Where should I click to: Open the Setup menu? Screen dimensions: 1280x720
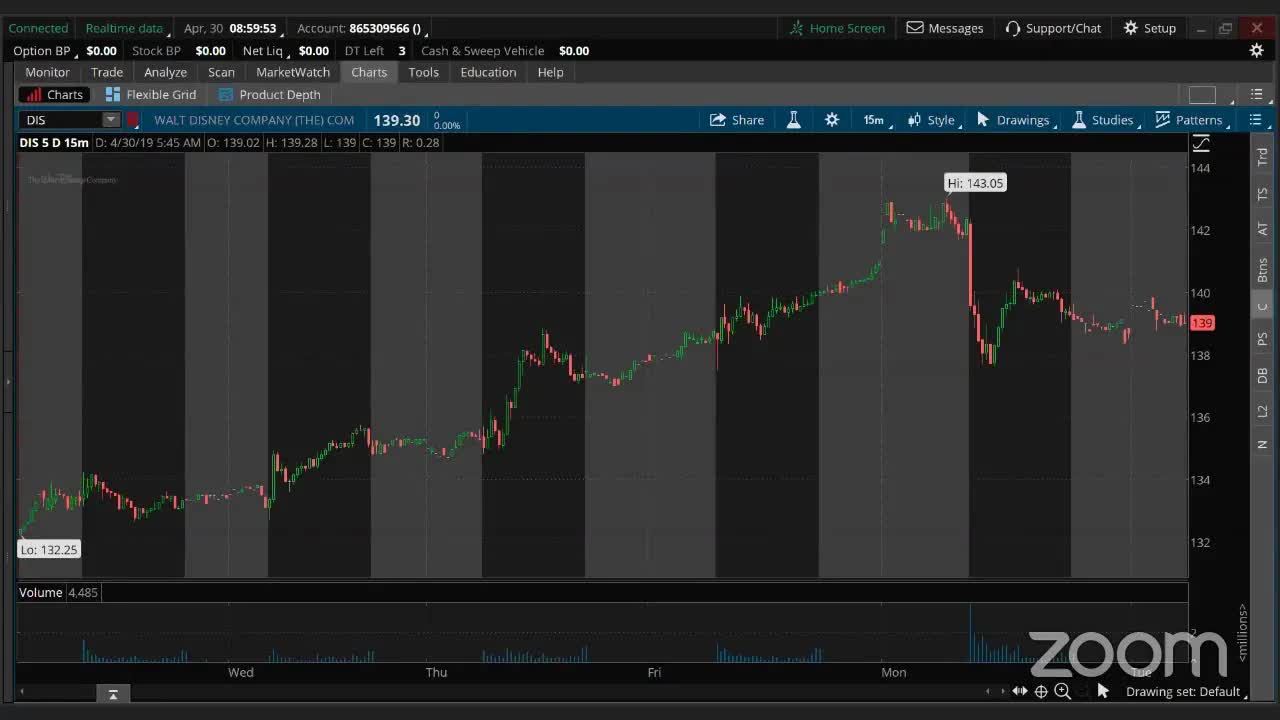click(x=1150, y=28)
